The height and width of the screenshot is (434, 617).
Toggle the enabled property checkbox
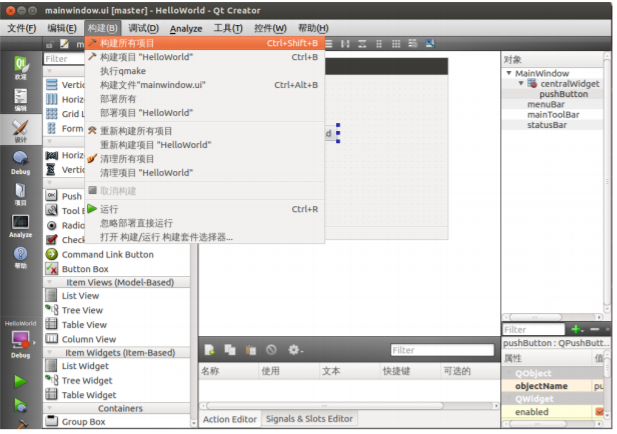pyautogui.click(x=599, y=412)
